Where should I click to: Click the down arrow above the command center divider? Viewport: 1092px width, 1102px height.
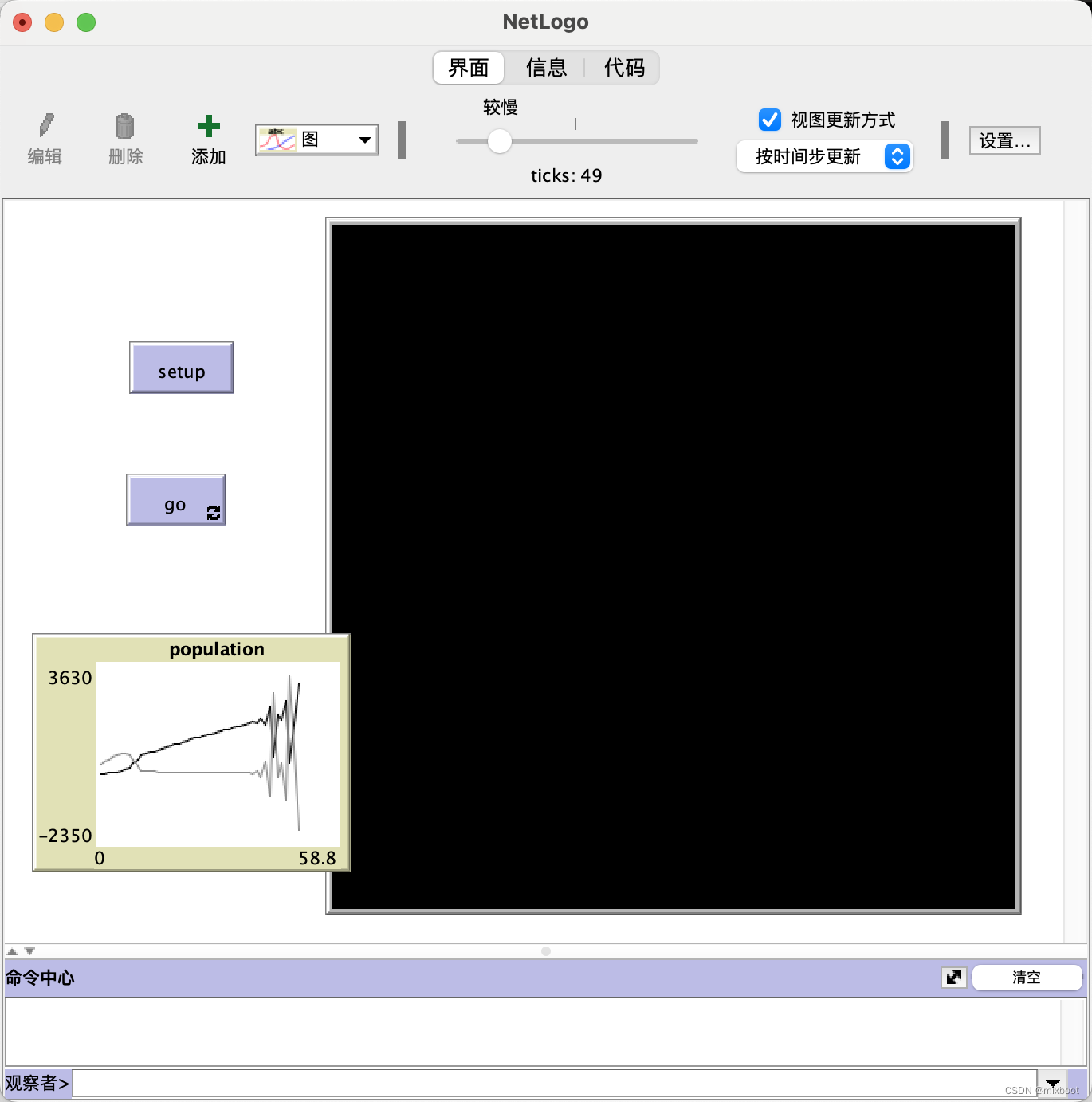[x=29, y=950]
